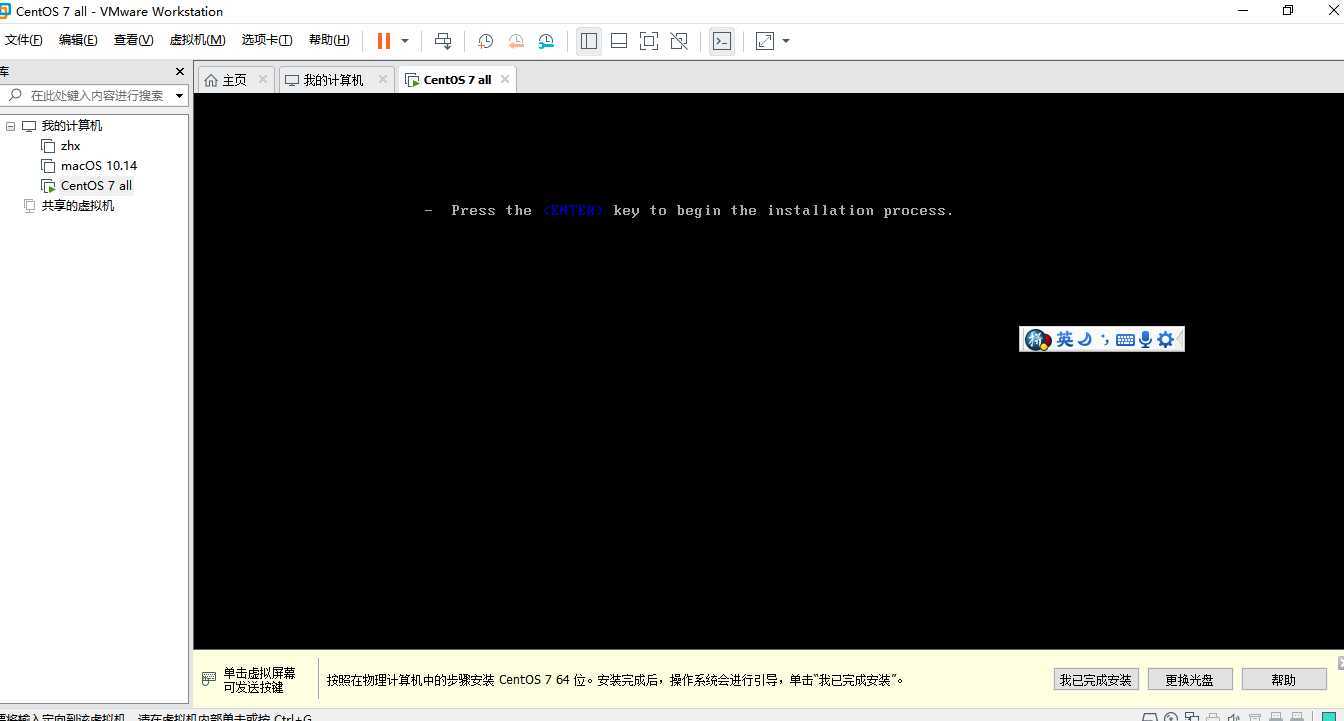Toggle the console view button
The image size is (1344, 721).
tap(722, 41)
